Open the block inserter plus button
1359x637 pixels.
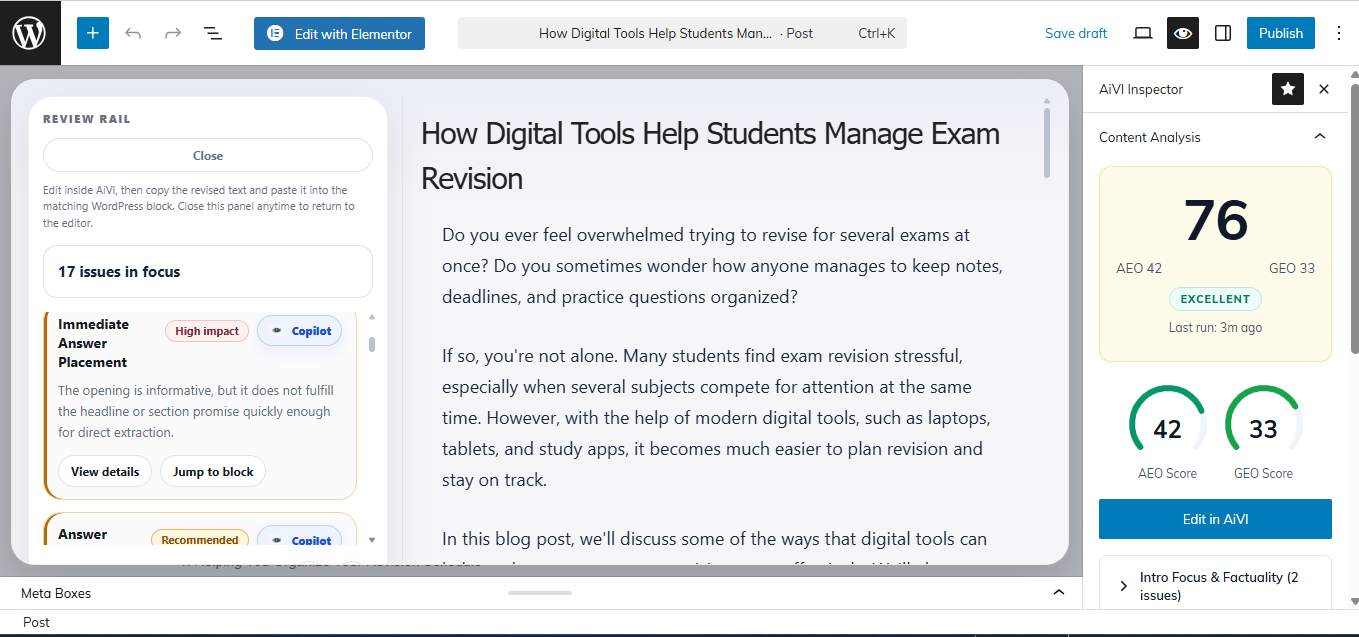pyautogui.click(x=93, y=33)
